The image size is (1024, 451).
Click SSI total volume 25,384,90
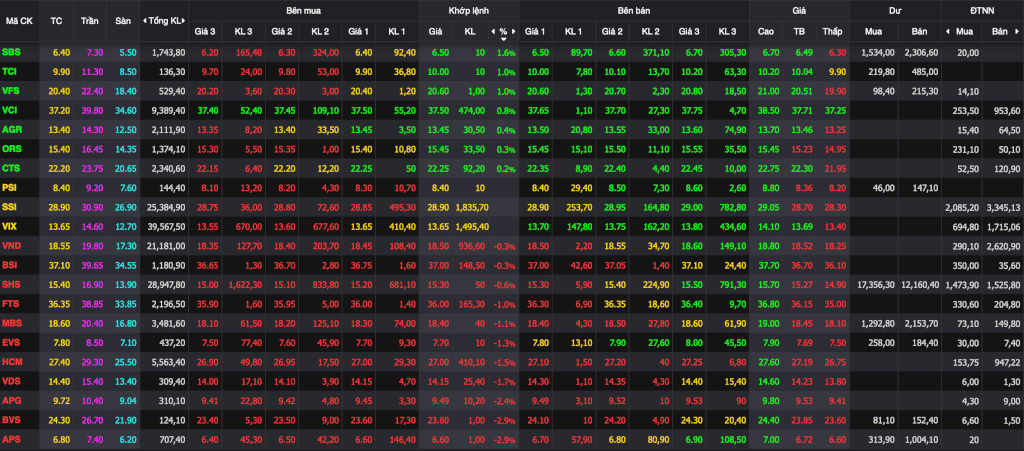pos(167,206)
